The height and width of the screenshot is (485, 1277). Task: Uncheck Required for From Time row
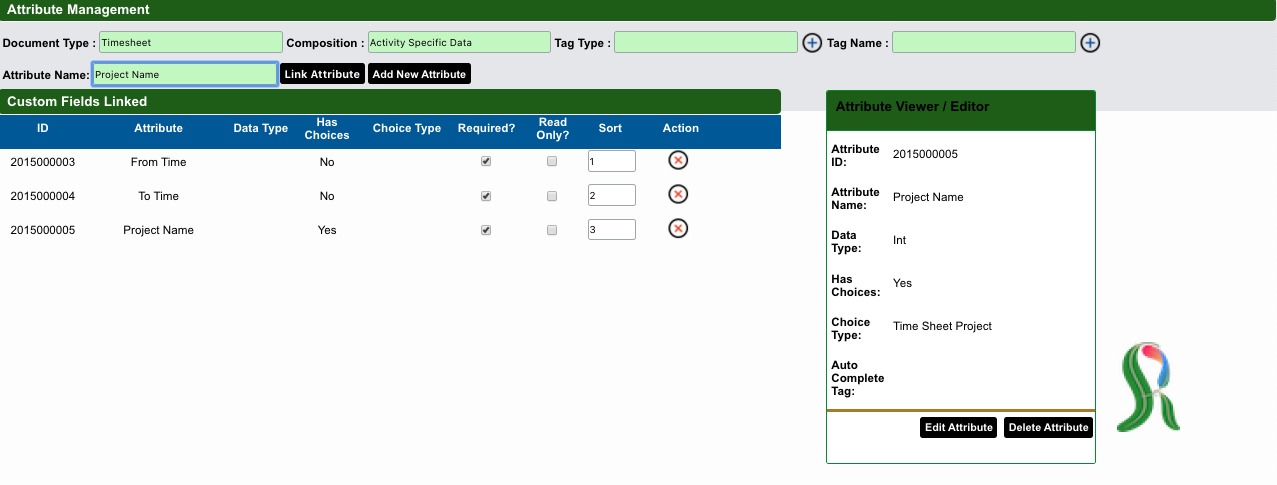point(486,161)
